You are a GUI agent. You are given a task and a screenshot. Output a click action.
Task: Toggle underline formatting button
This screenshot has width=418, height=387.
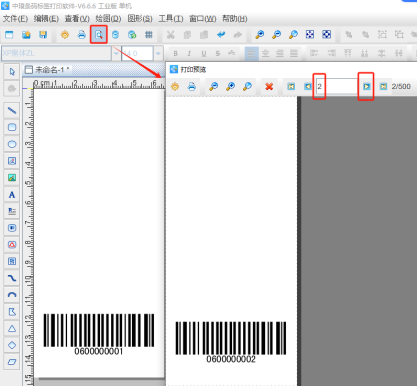[204, 53]
